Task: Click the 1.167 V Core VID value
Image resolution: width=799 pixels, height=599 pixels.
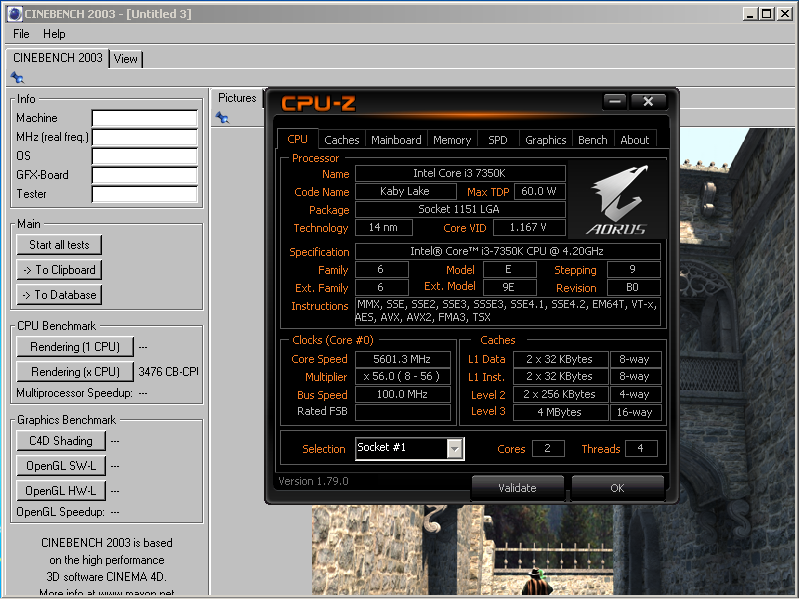Action: 529,228
